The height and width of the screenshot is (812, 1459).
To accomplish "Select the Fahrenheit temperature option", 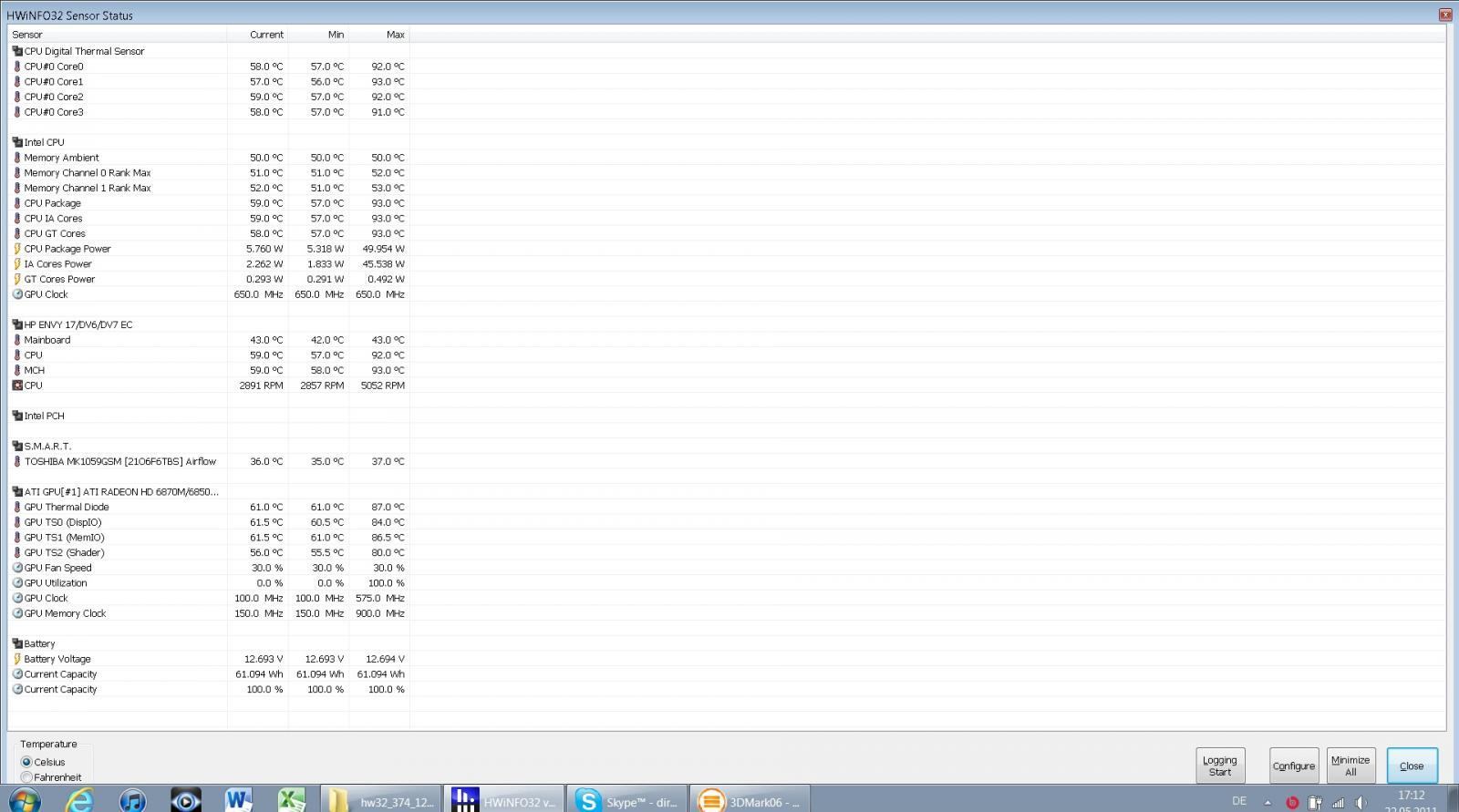I will (x=26, y=777).
